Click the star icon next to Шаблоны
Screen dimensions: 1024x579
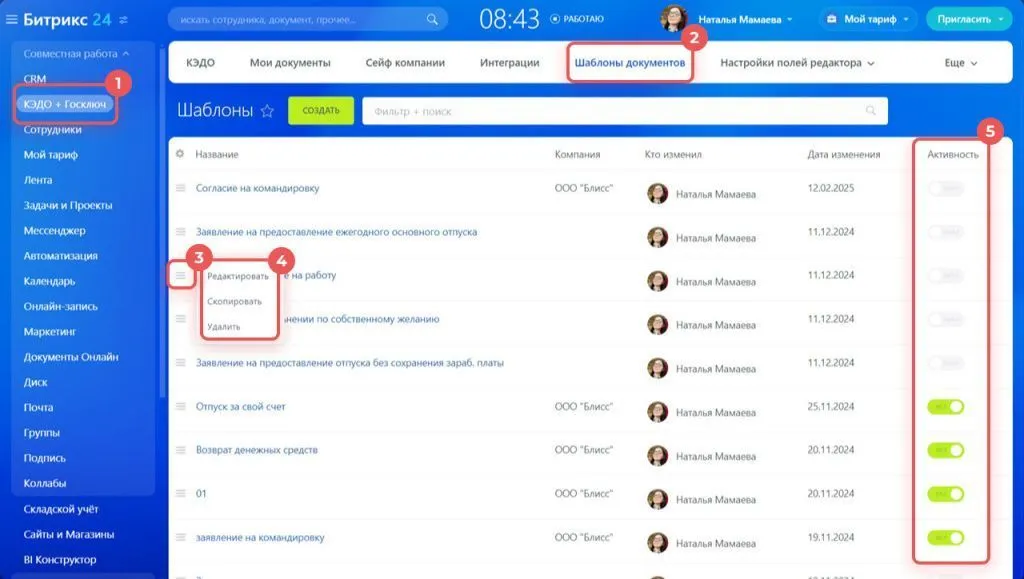click(x=267, y=111)
